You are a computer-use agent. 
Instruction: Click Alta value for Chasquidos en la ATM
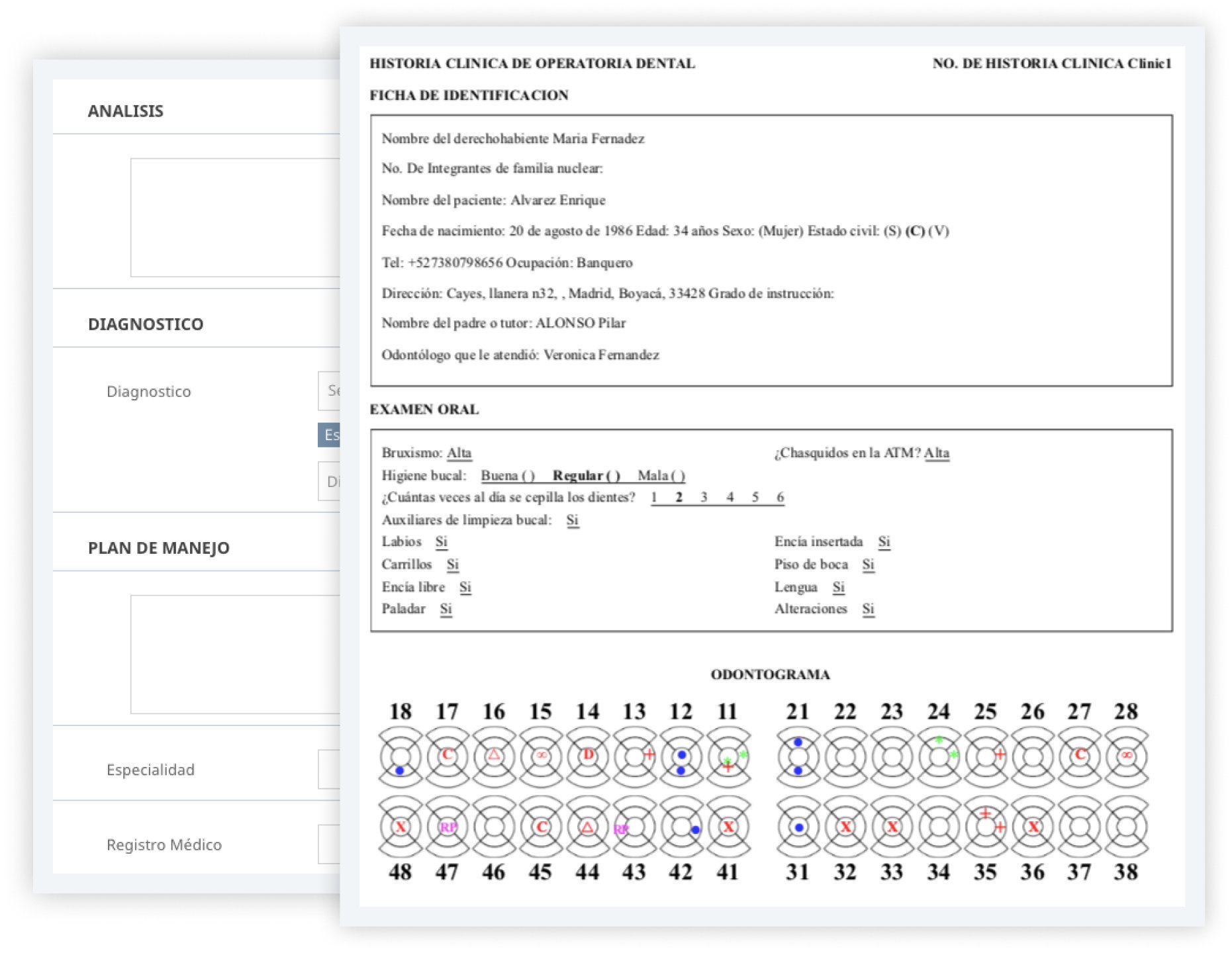pyautogui.click(x=937, y=453)
